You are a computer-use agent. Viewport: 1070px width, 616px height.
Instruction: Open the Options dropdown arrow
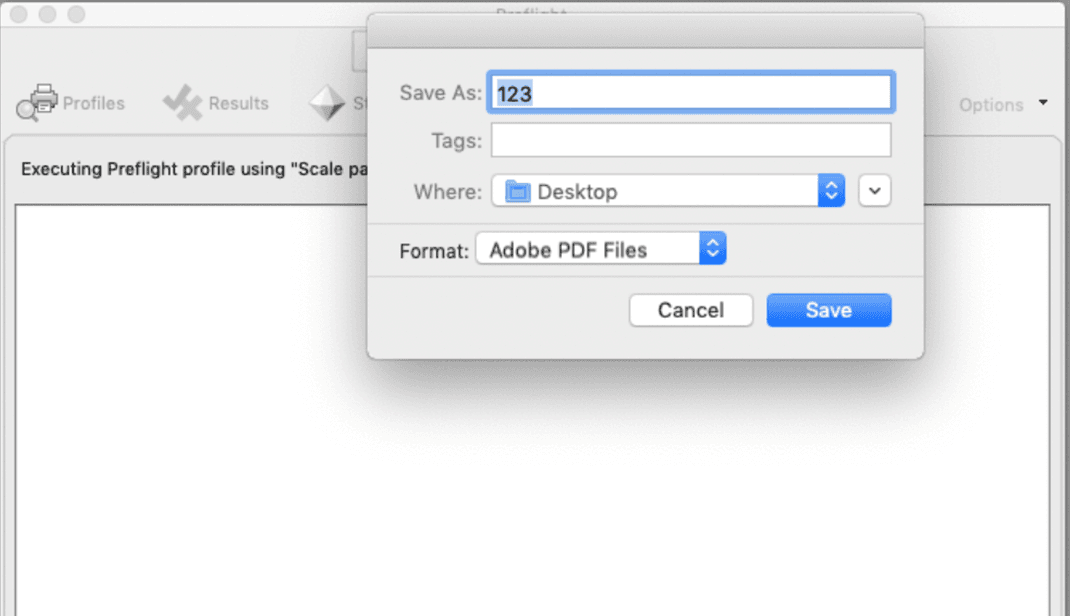click(x=1043, y=103)
